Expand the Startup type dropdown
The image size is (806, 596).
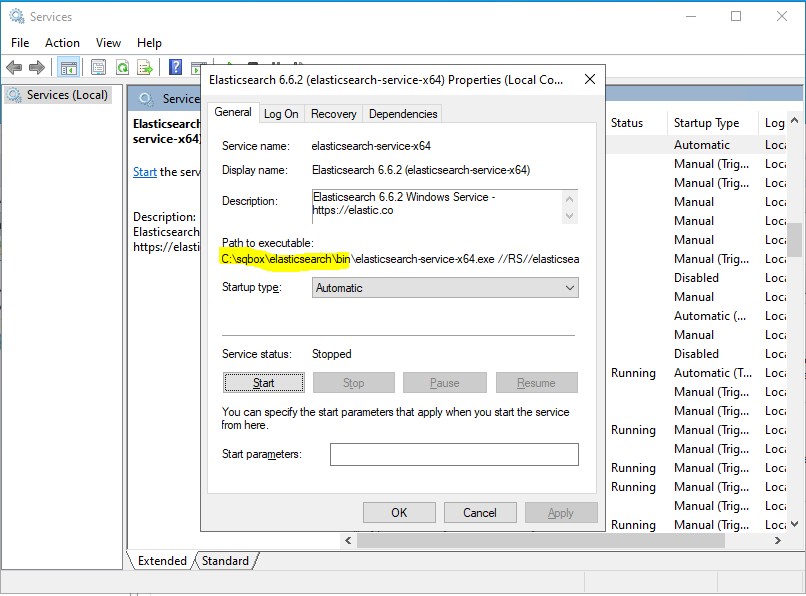(445, 287)
